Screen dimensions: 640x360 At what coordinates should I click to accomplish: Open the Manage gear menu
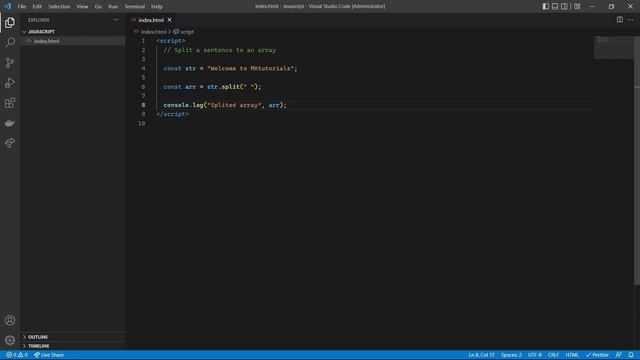[x=10, y=340]
